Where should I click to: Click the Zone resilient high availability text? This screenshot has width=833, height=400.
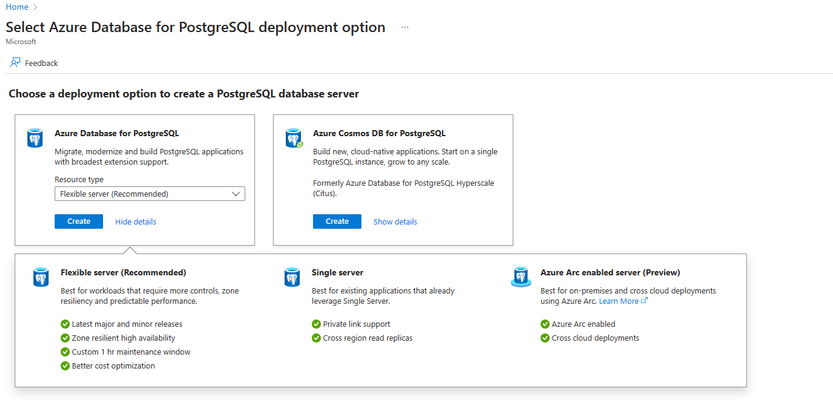[124, 338]
